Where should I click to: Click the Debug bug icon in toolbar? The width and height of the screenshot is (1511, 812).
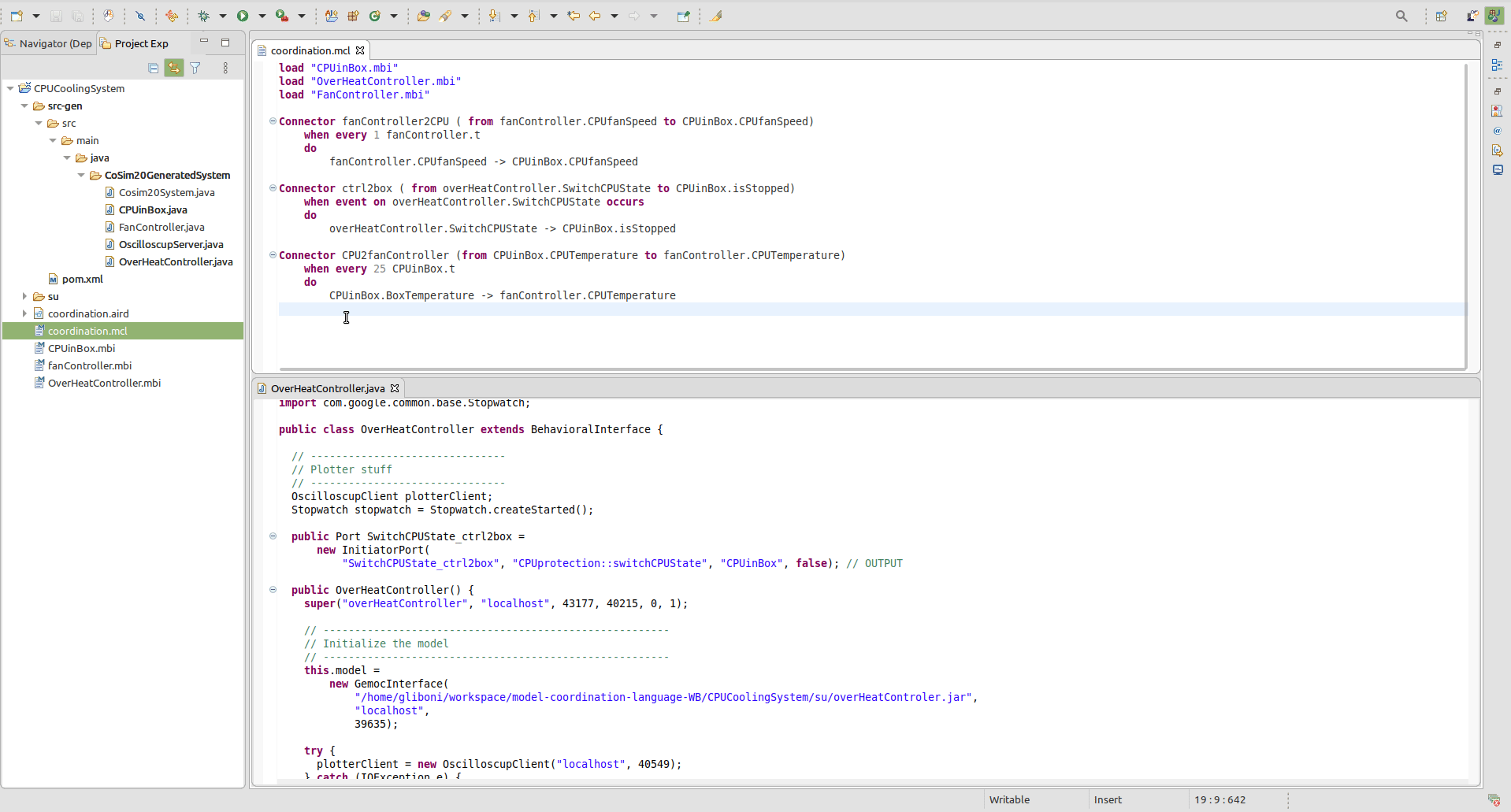(204, 16)
